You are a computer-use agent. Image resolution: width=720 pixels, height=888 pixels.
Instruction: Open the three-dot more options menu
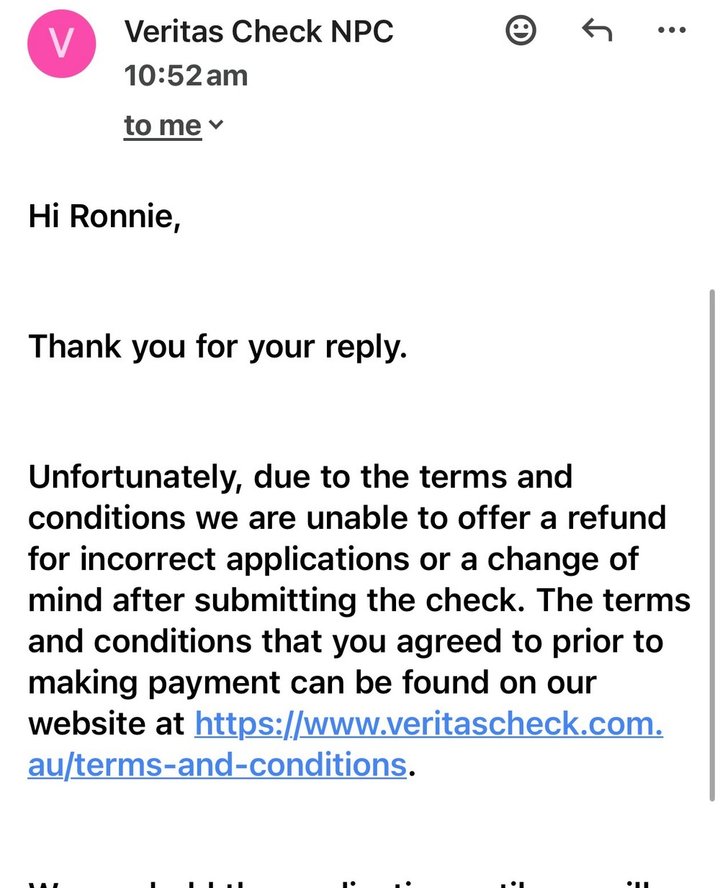pos(672,30)
